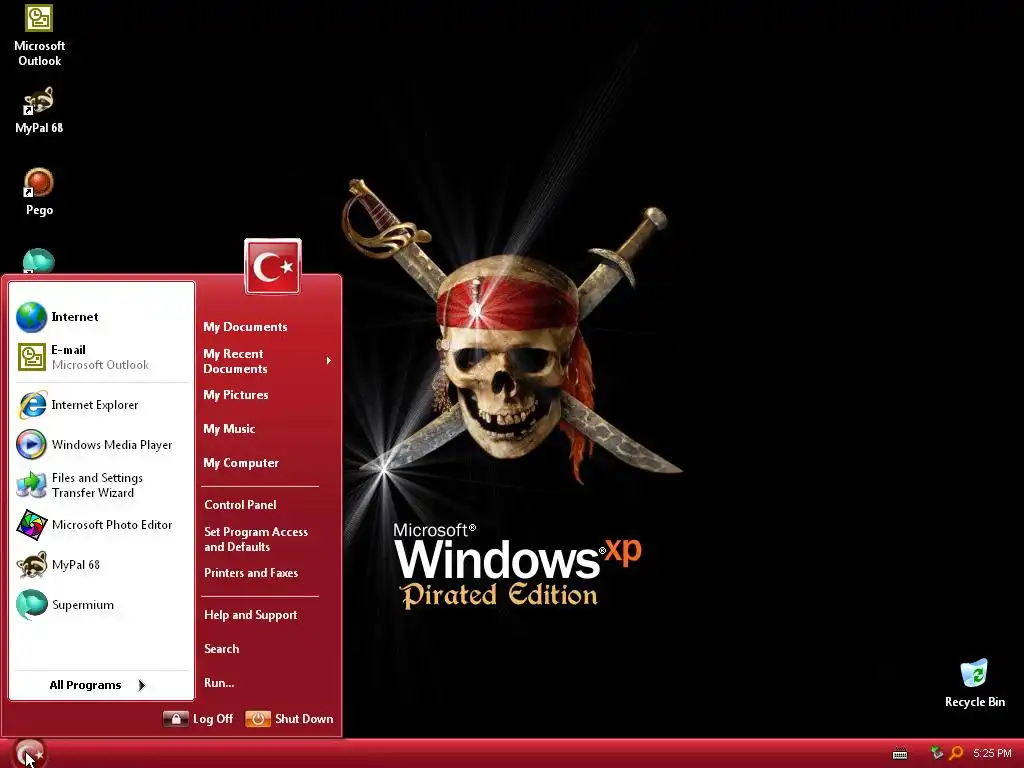This screenshot has width=1024, height=768.
Task: Open Help and Support
Action: (250, 615)
